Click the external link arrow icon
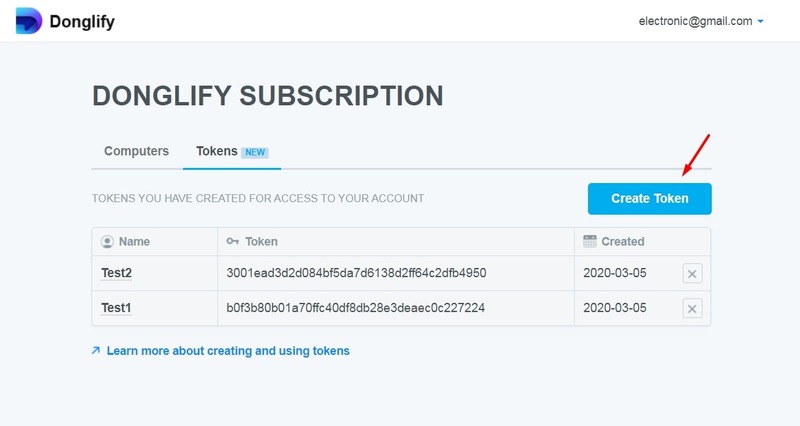 point(95,350)
